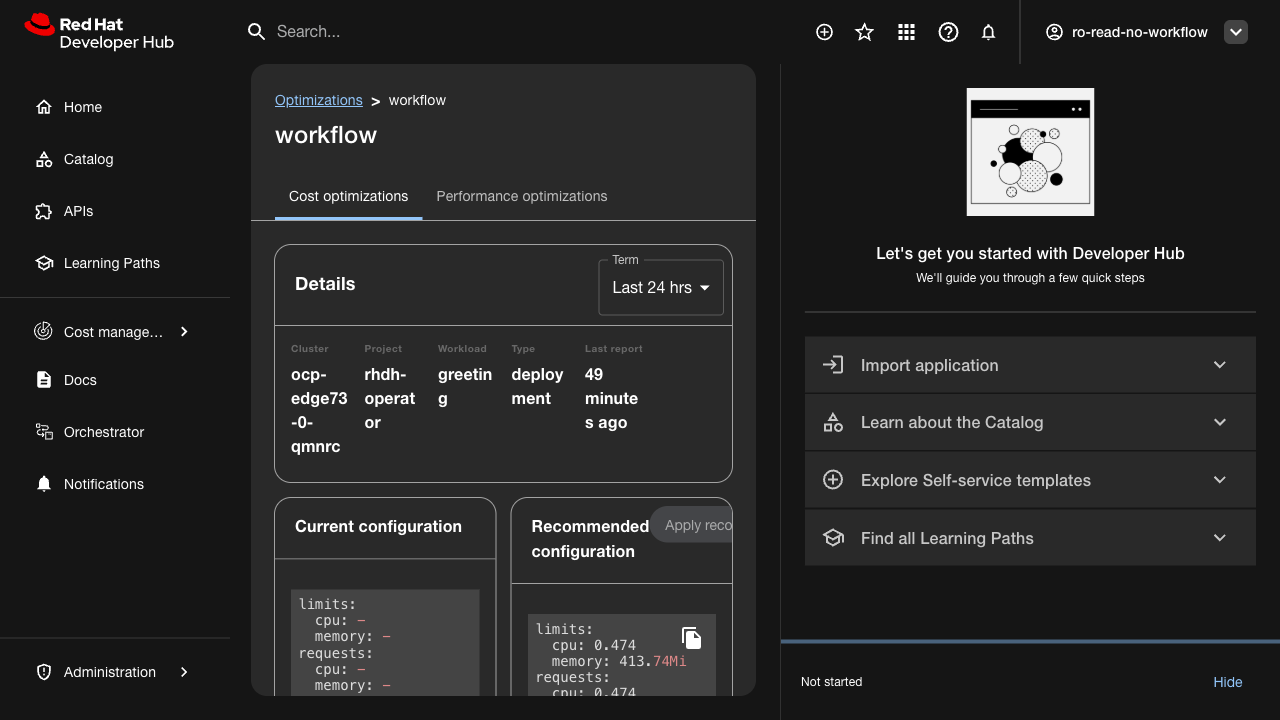
Task: Click cluster value ocp-edge73-0-qmnrc
Action: point(319,410)
